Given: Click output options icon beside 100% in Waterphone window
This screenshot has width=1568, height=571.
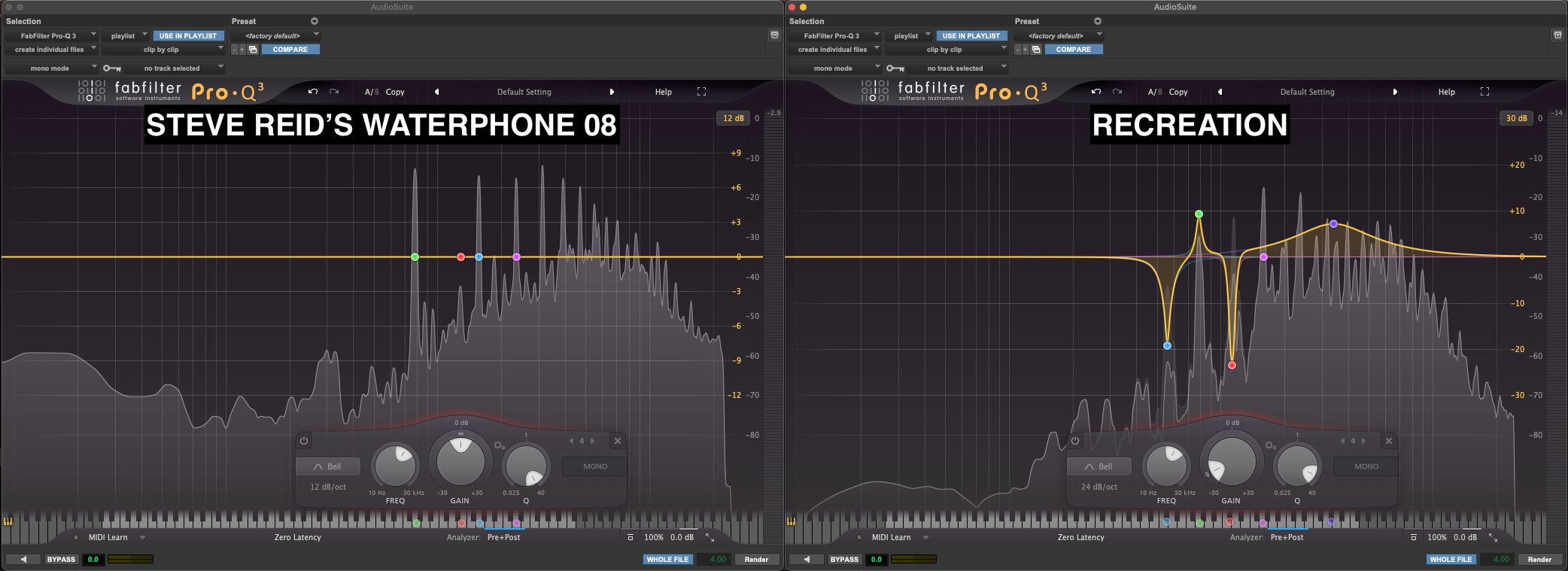Looking at the screenshot, I should pos(631,537).
